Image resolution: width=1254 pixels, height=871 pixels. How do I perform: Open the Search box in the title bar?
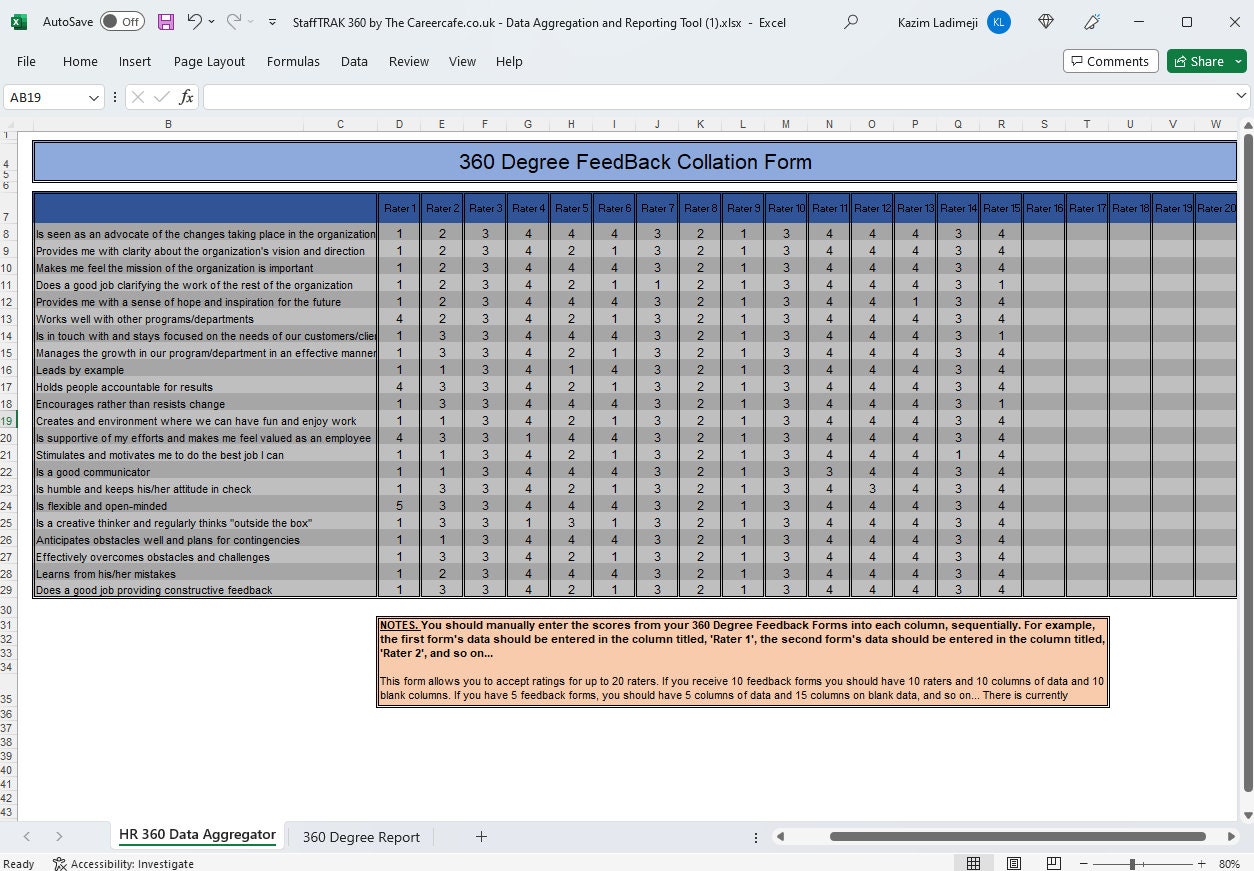853,22
